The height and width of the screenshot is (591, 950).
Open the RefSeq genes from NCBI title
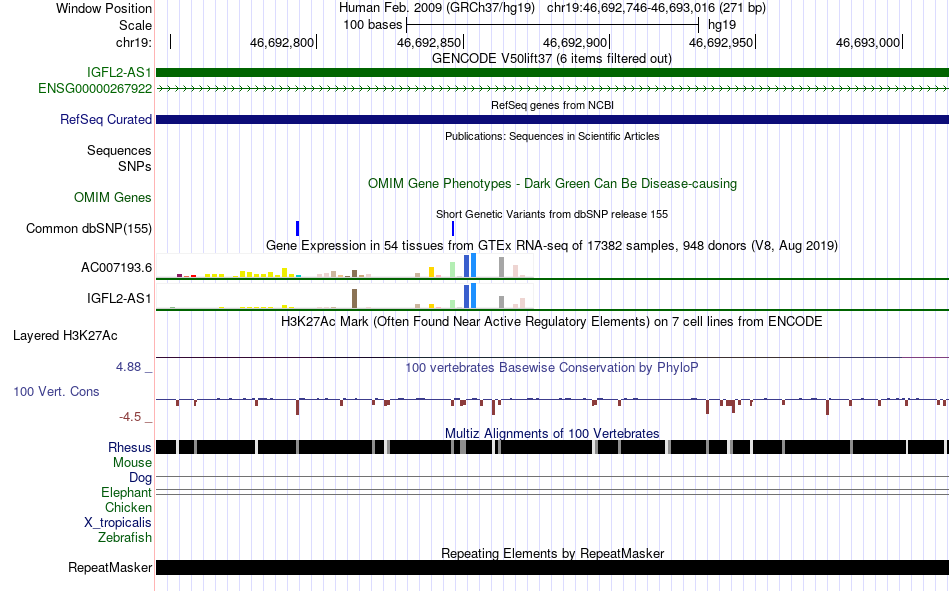552,105
